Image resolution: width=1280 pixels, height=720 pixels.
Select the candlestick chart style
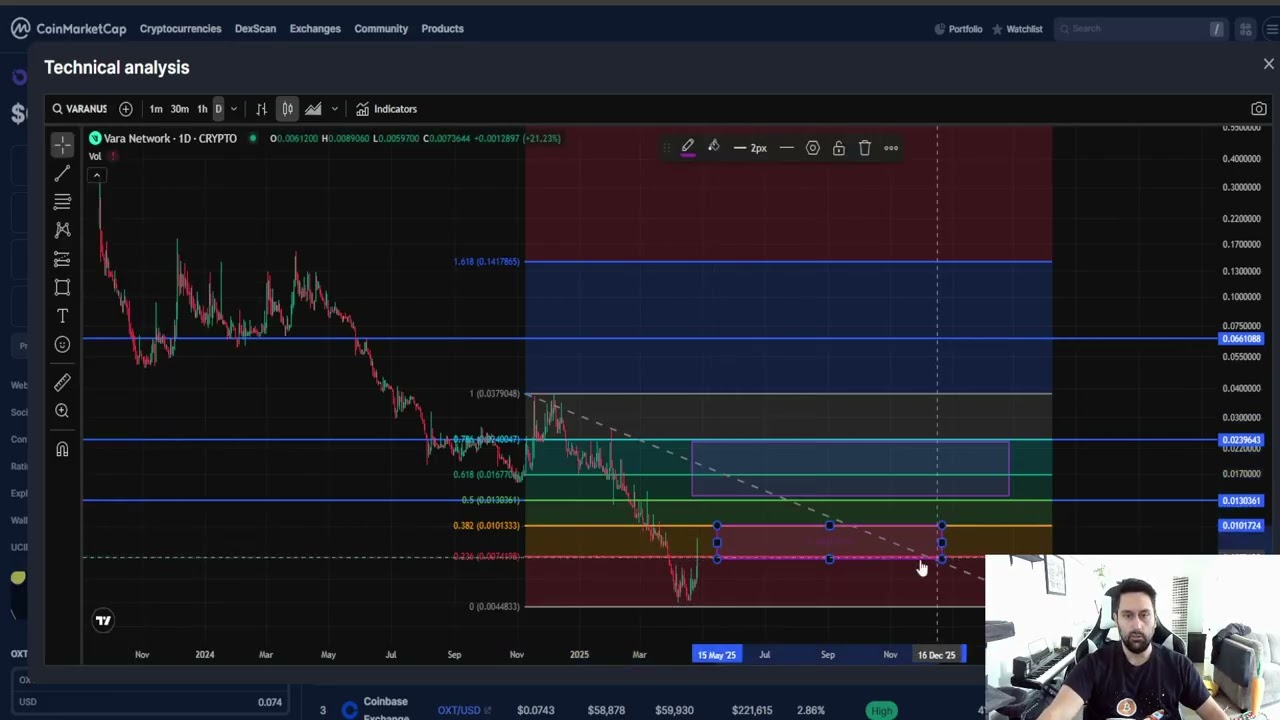(287, 109)
